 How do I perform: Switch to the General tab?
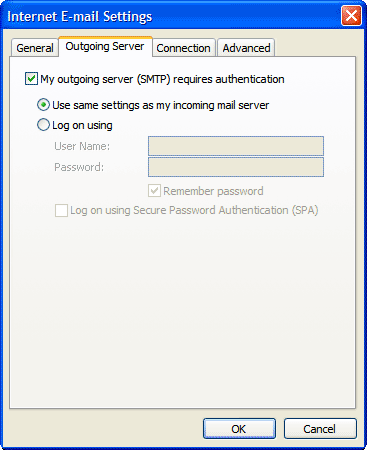point(35,48)
